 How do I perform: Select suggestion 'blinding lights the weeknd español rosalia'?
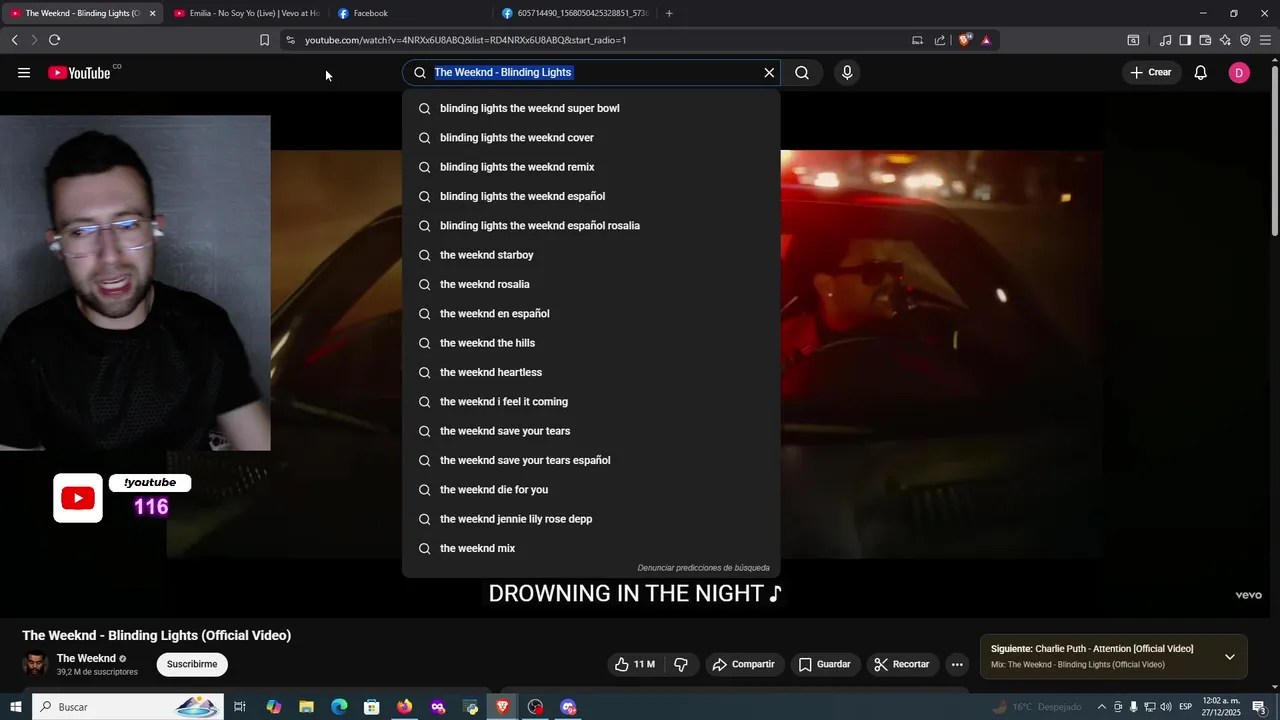(x=591, y=225)
